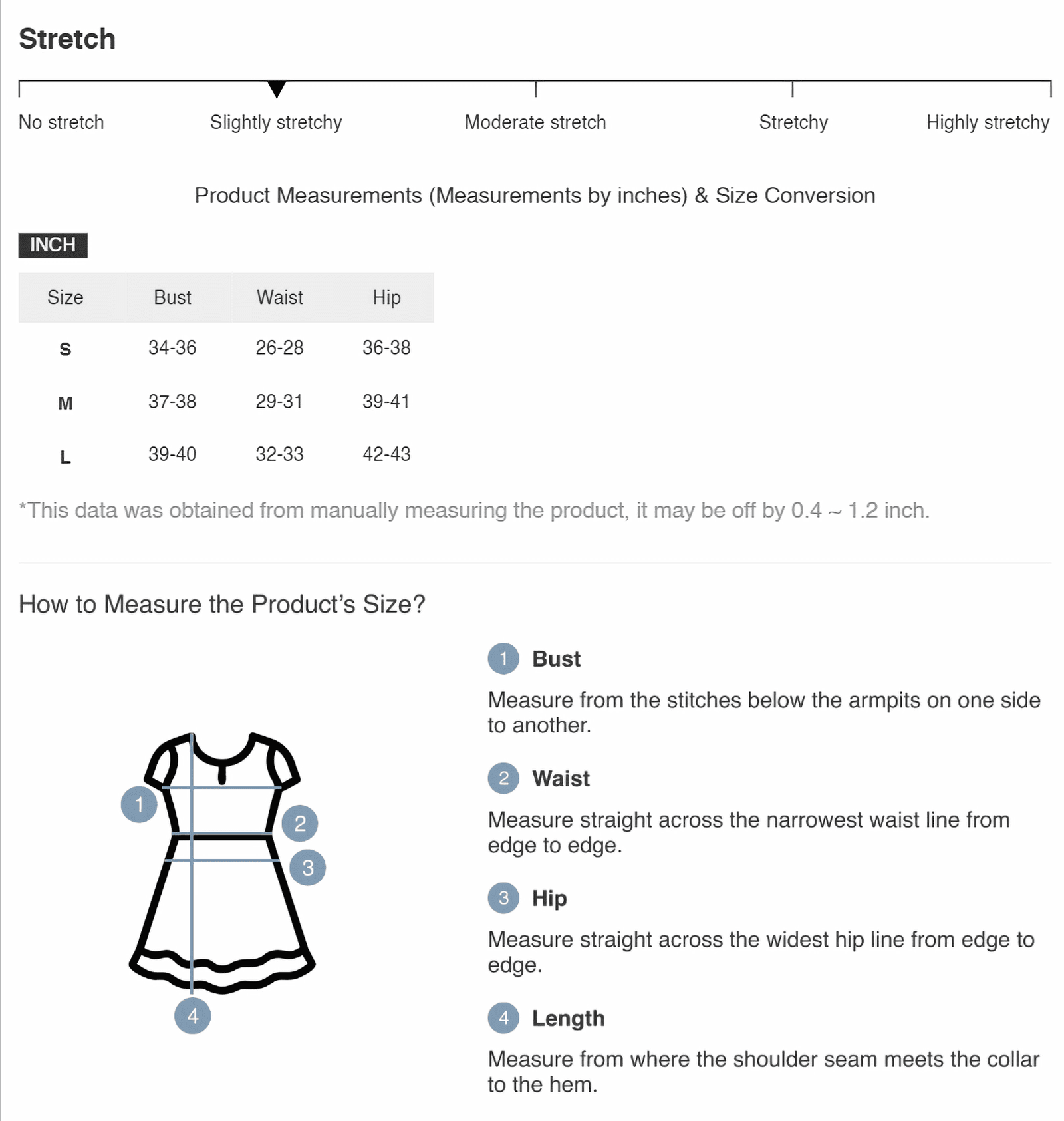Click the Moderate stretch scale label
The width and height of the screenshot is (1064, 1121).
point(535,122)
